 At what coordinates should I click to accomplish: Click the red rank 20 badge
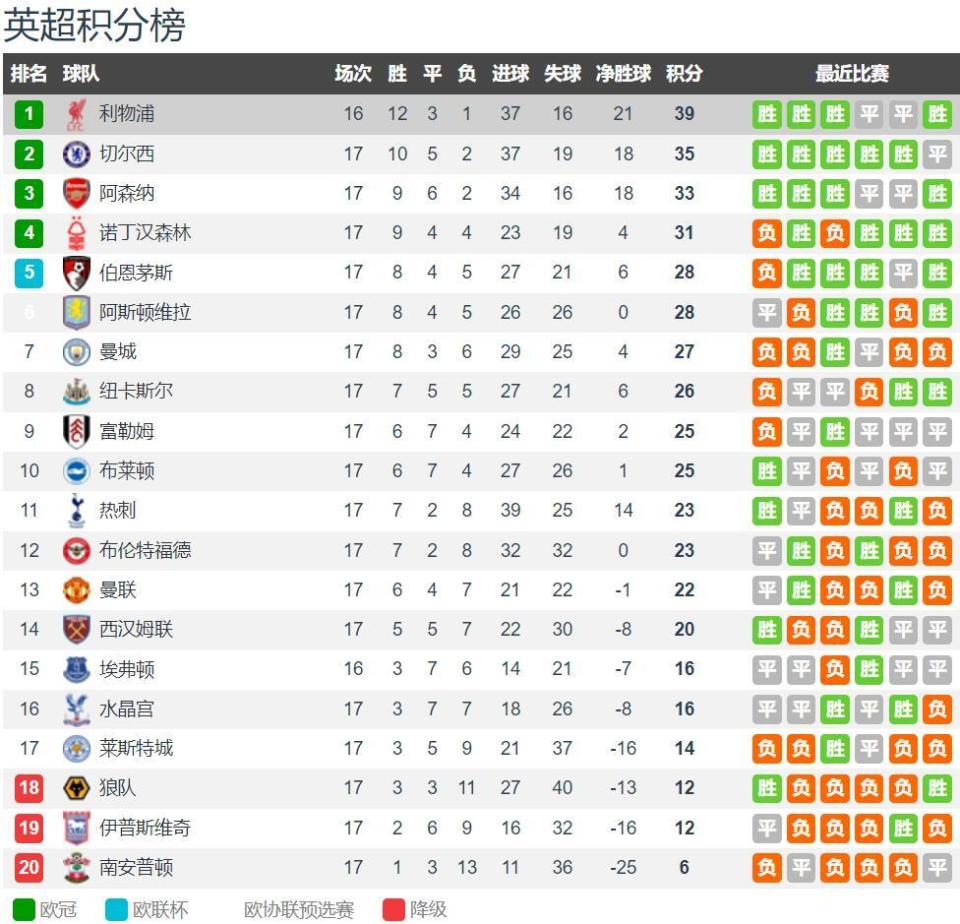coord(29,867)
